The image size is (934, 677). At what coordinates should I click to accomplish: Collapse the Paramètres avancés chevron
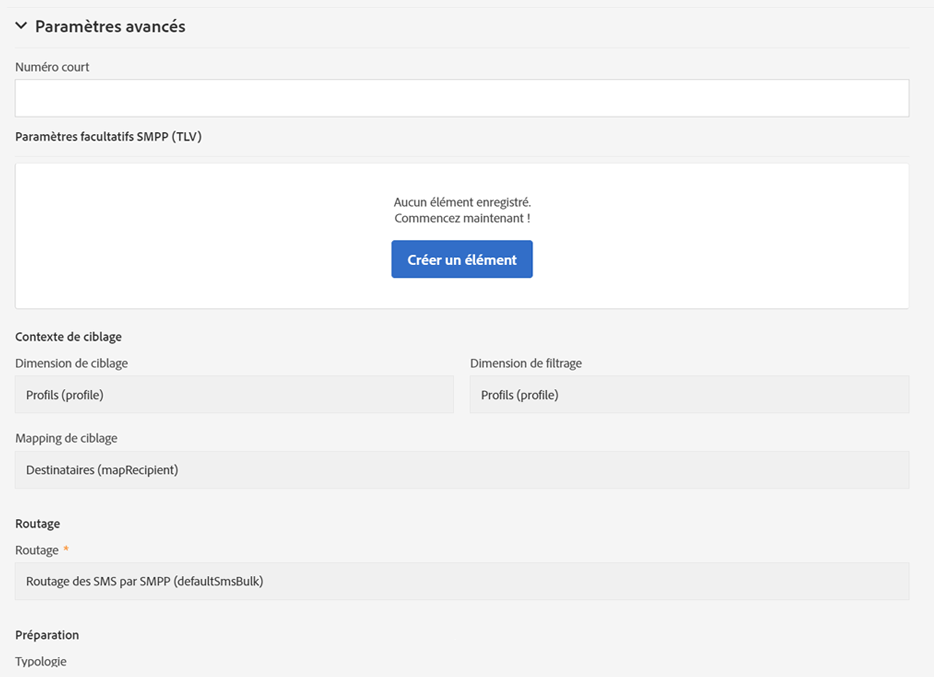click(x=21, y=27)
